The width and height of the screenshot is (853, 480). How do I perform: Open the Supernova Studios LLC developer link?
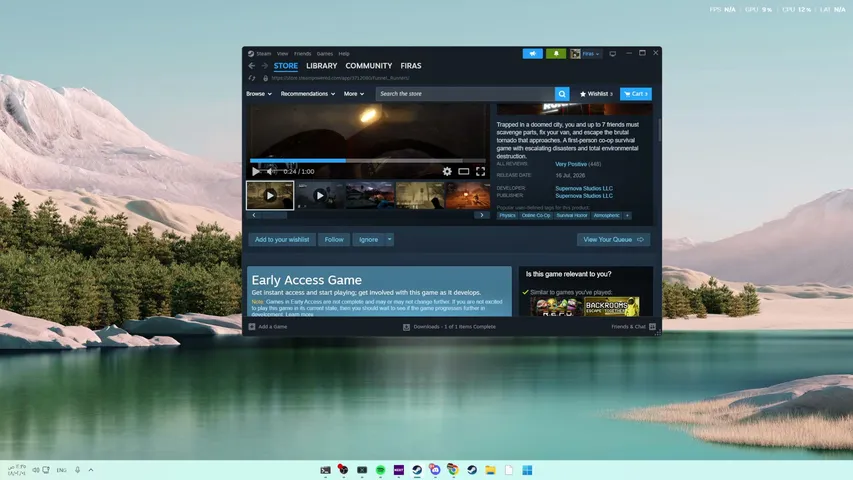[x=584, y=188]
